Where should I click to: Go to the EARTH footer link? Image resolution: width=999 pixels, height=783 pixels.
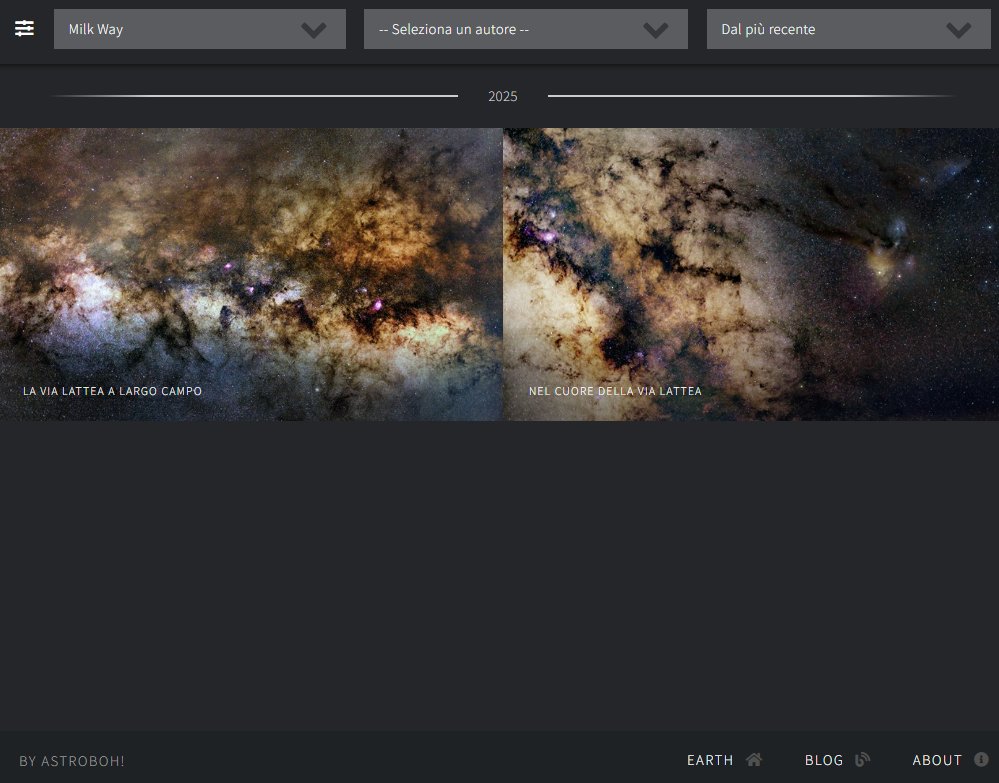click(x=710, y=760)
